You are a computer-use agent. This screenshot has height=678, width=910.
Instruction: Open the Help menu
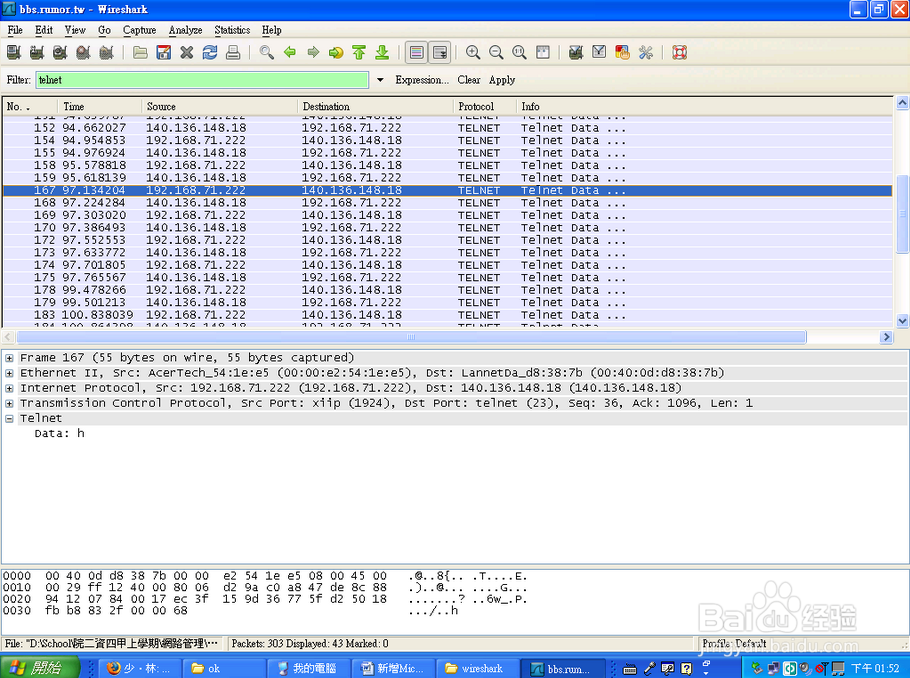[272, 30]
